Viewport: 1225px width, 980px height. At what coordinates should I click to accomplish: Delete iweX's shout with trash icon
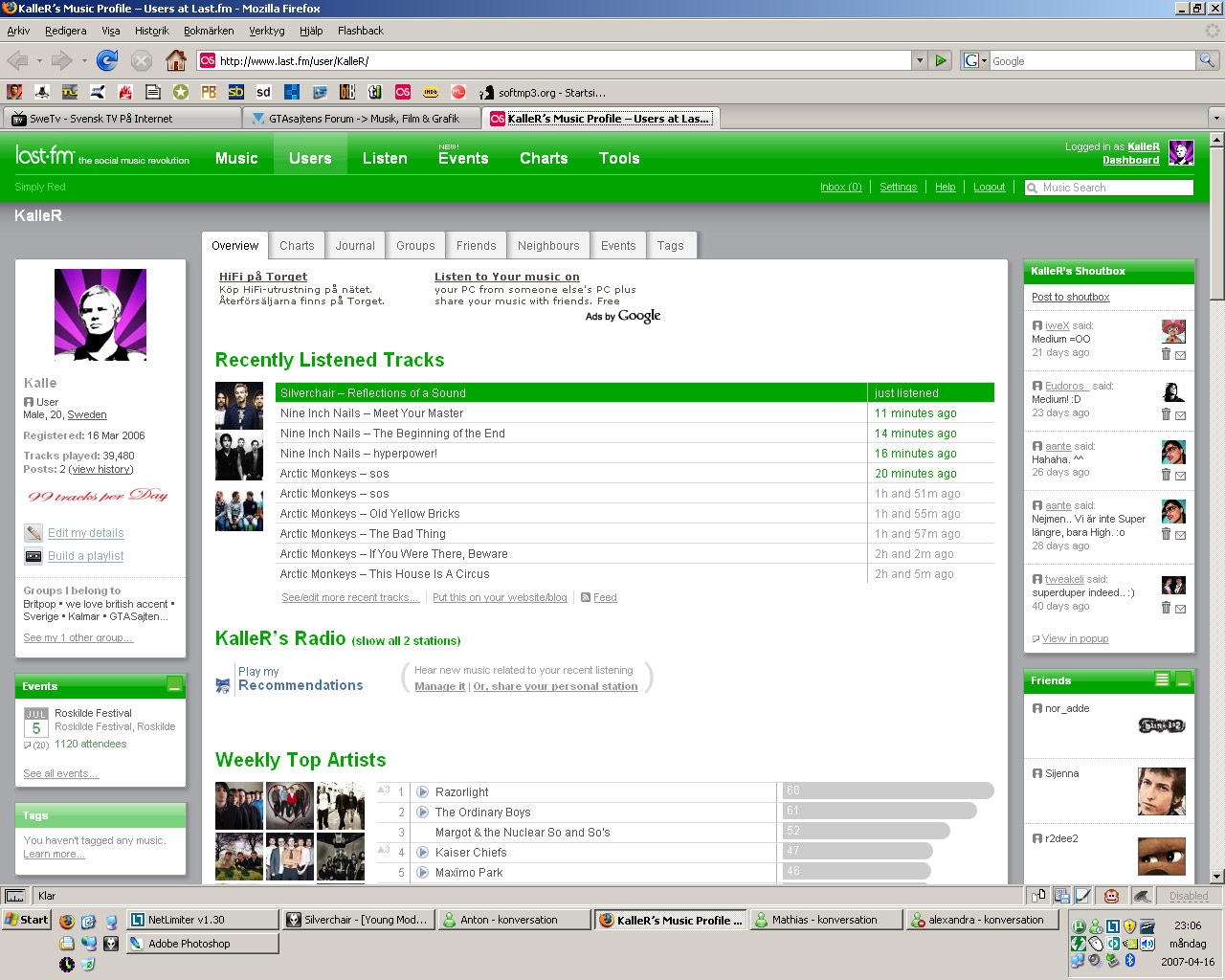pyautogui.click(x=1166, y=354)
